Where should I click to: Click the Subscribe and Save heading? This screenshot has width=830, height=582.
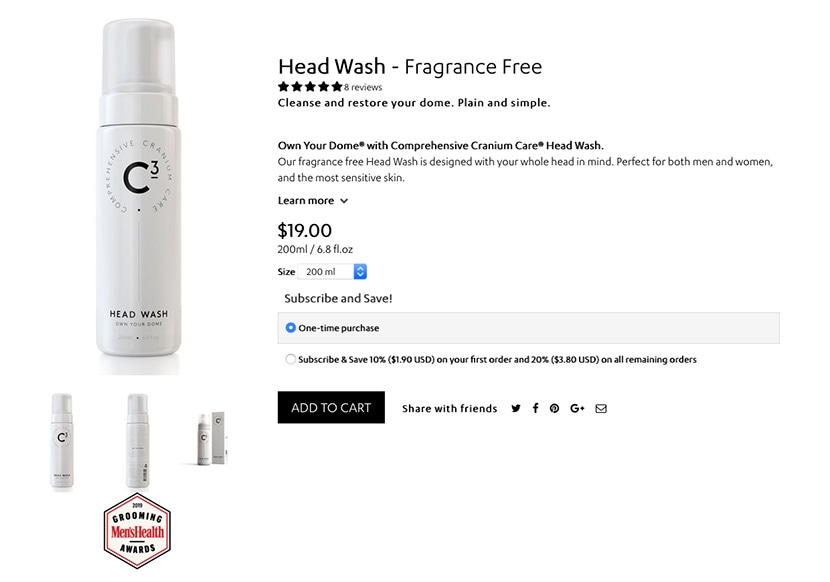click(338, 298)
